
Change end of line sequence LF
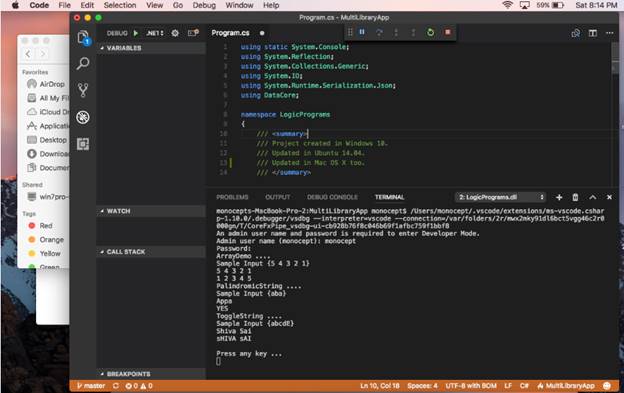[x=508, y=386]
